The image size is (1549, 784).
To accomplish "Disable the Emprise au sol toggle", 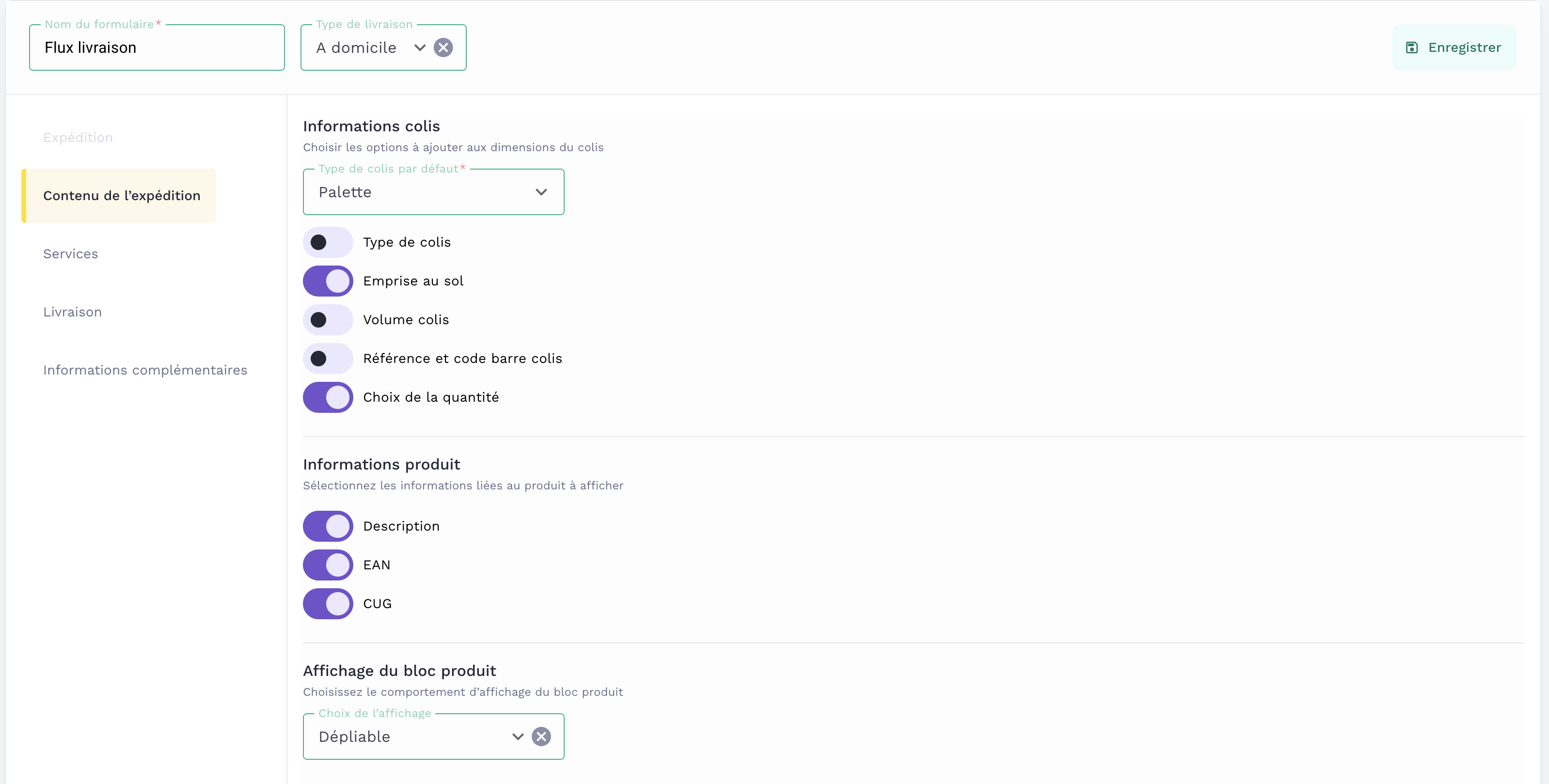I will point(328,281).
